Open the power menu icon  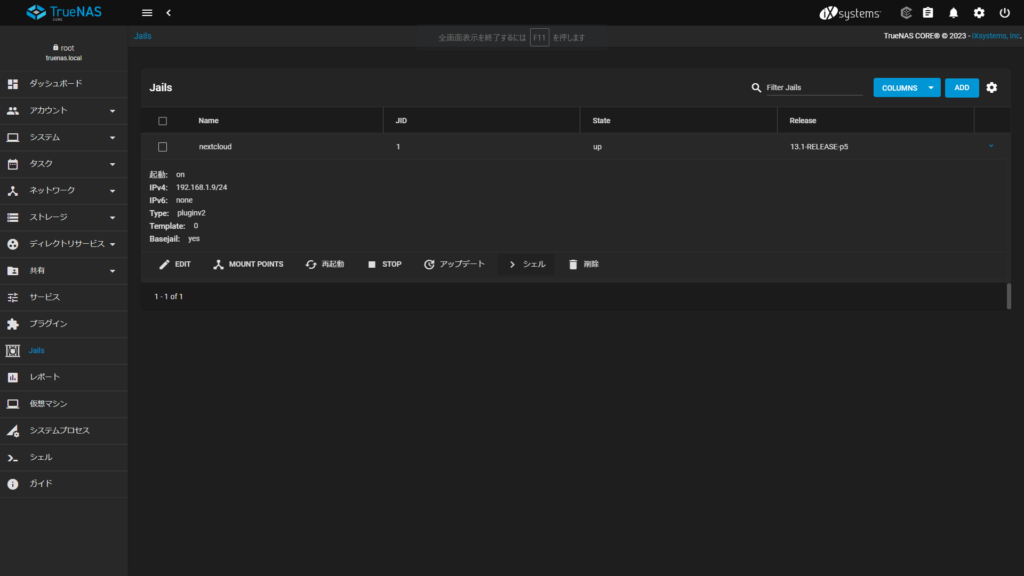pos(1004,13)
